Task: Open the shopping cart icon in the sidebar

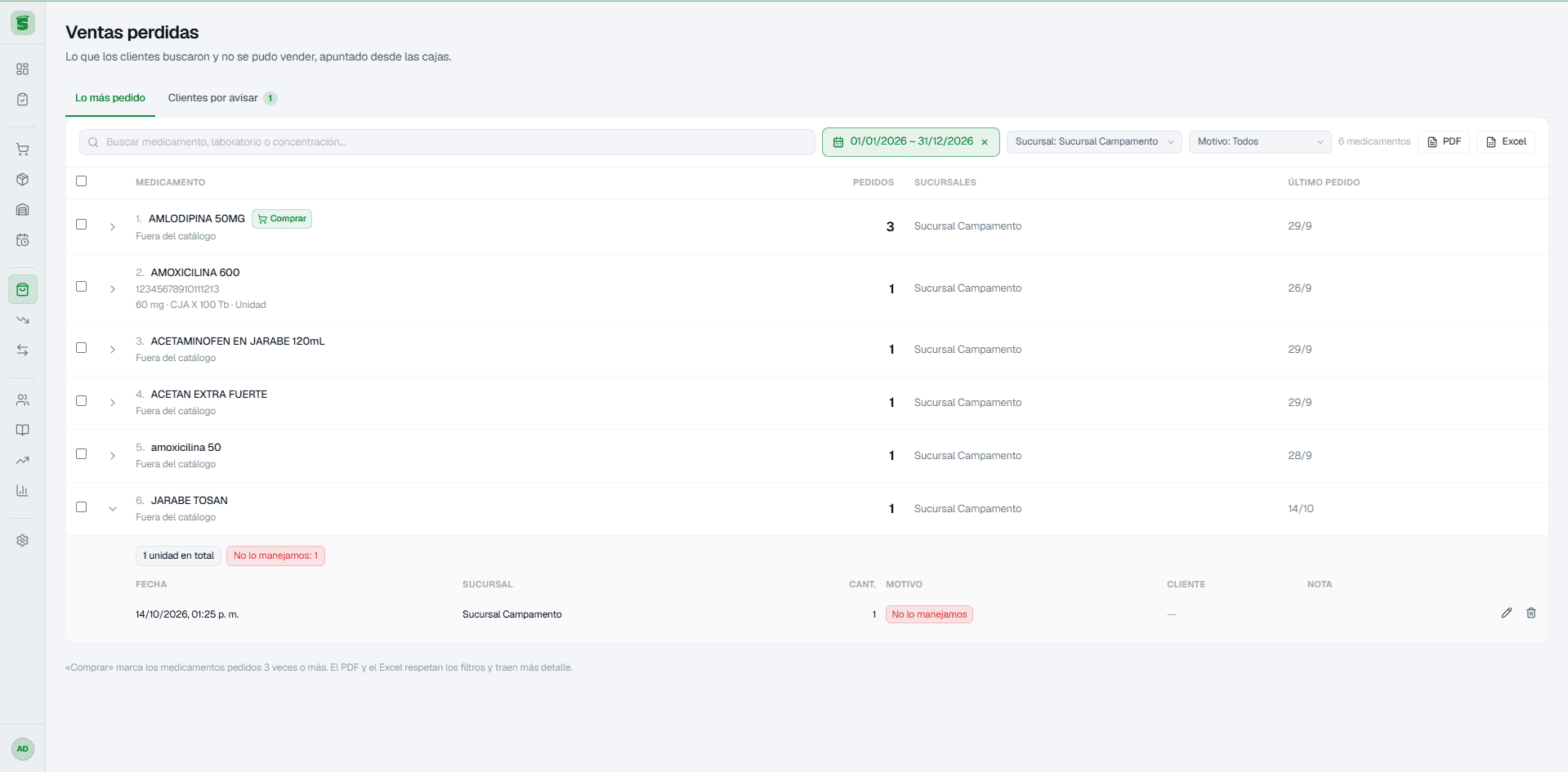Action: 23,149
